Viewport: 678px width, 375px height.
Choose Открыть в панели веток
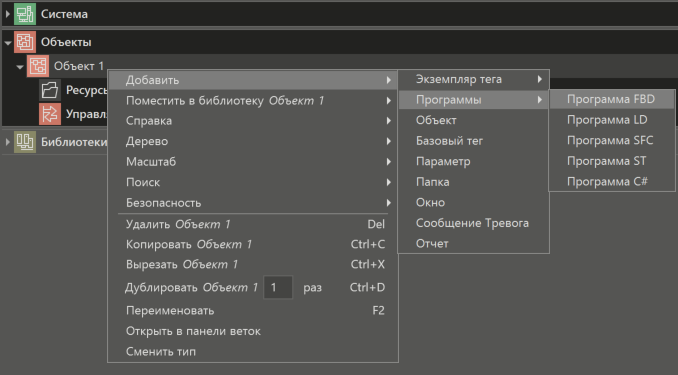tap(253, 331)
